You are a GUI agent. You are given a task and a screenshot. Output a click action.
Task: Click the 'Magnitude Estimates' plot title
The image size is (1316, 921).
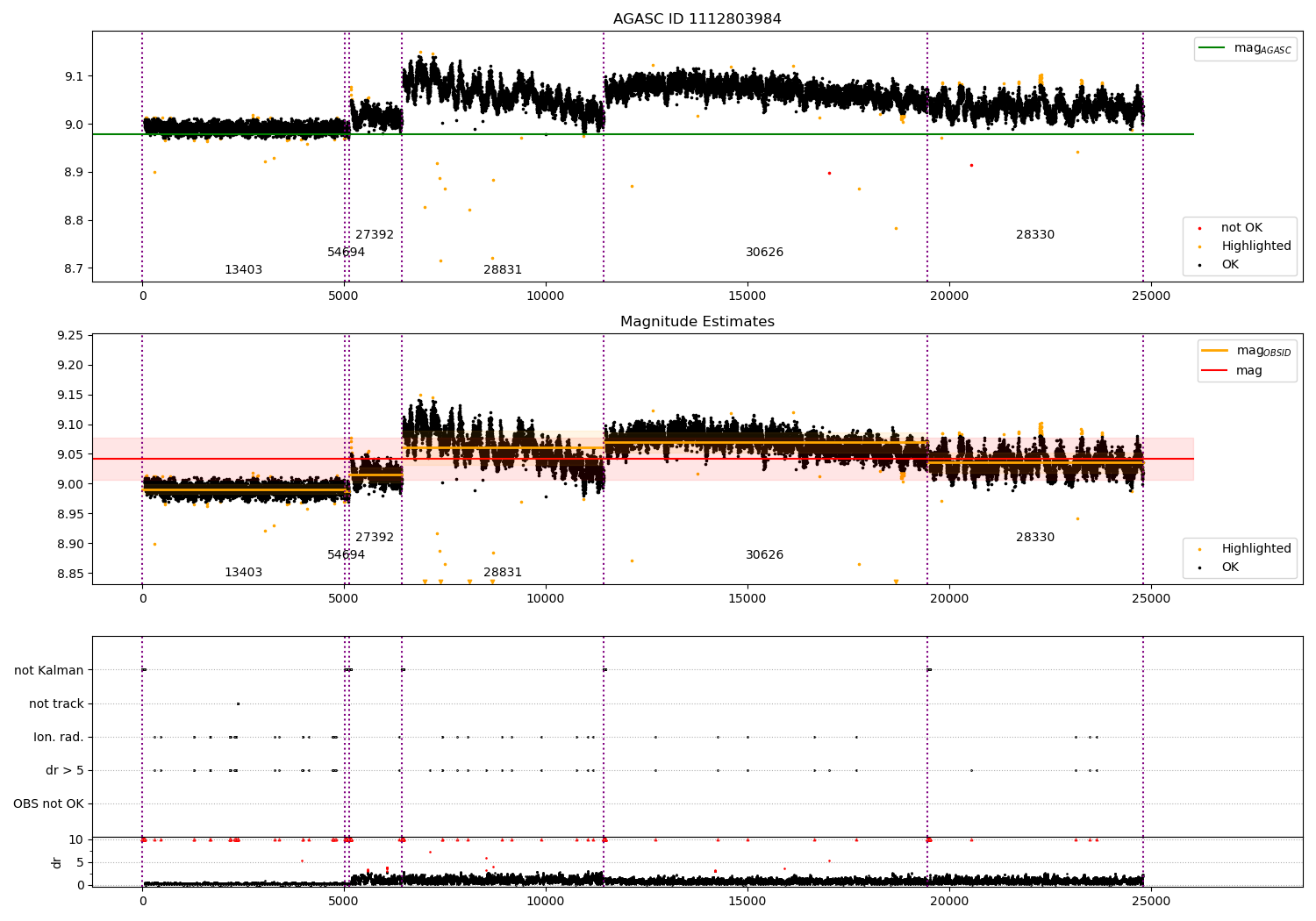pos(697,322)
